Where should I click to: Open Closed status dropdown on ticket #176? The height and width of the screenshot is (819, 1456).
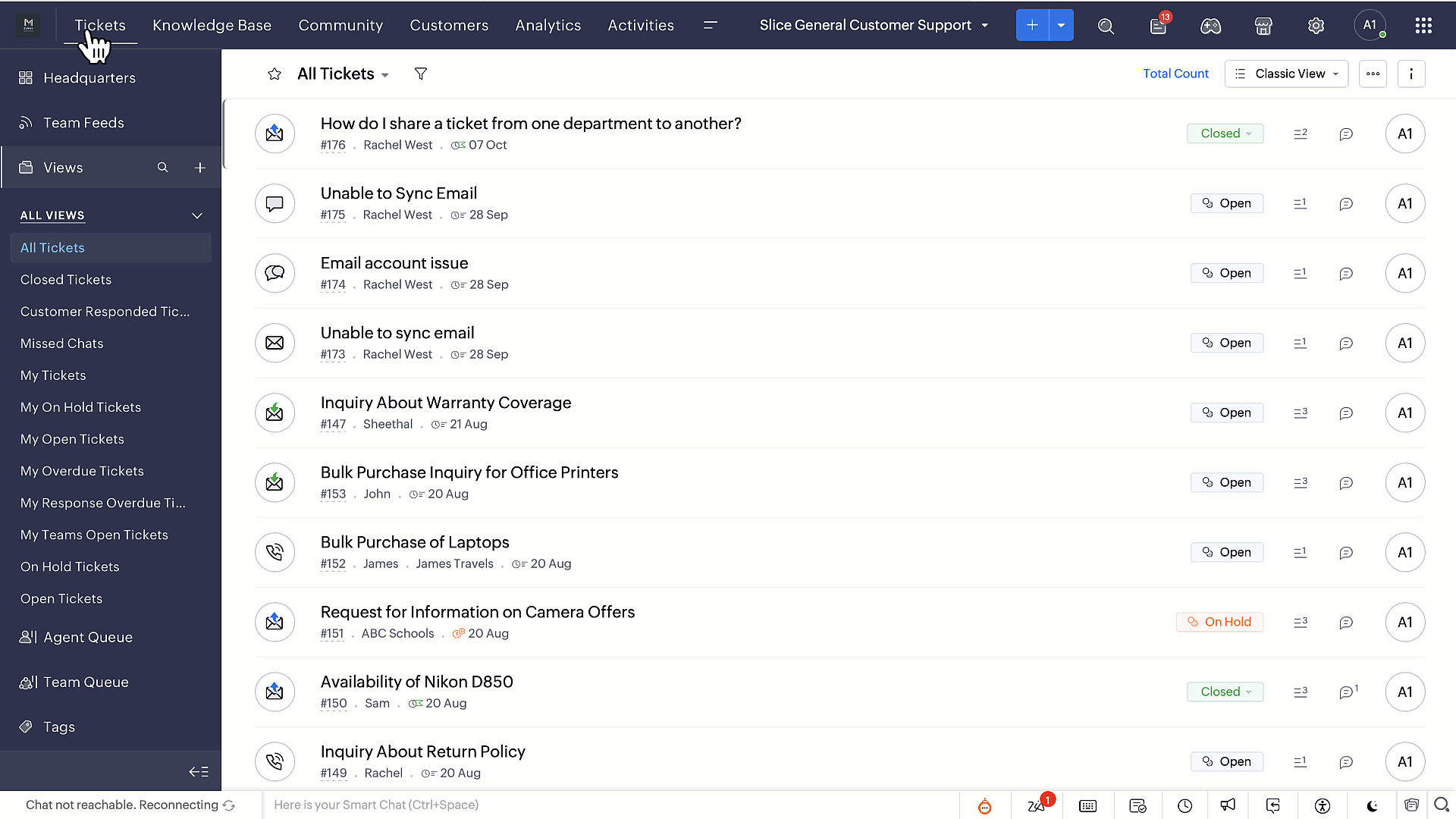[x=1225, y=133]
